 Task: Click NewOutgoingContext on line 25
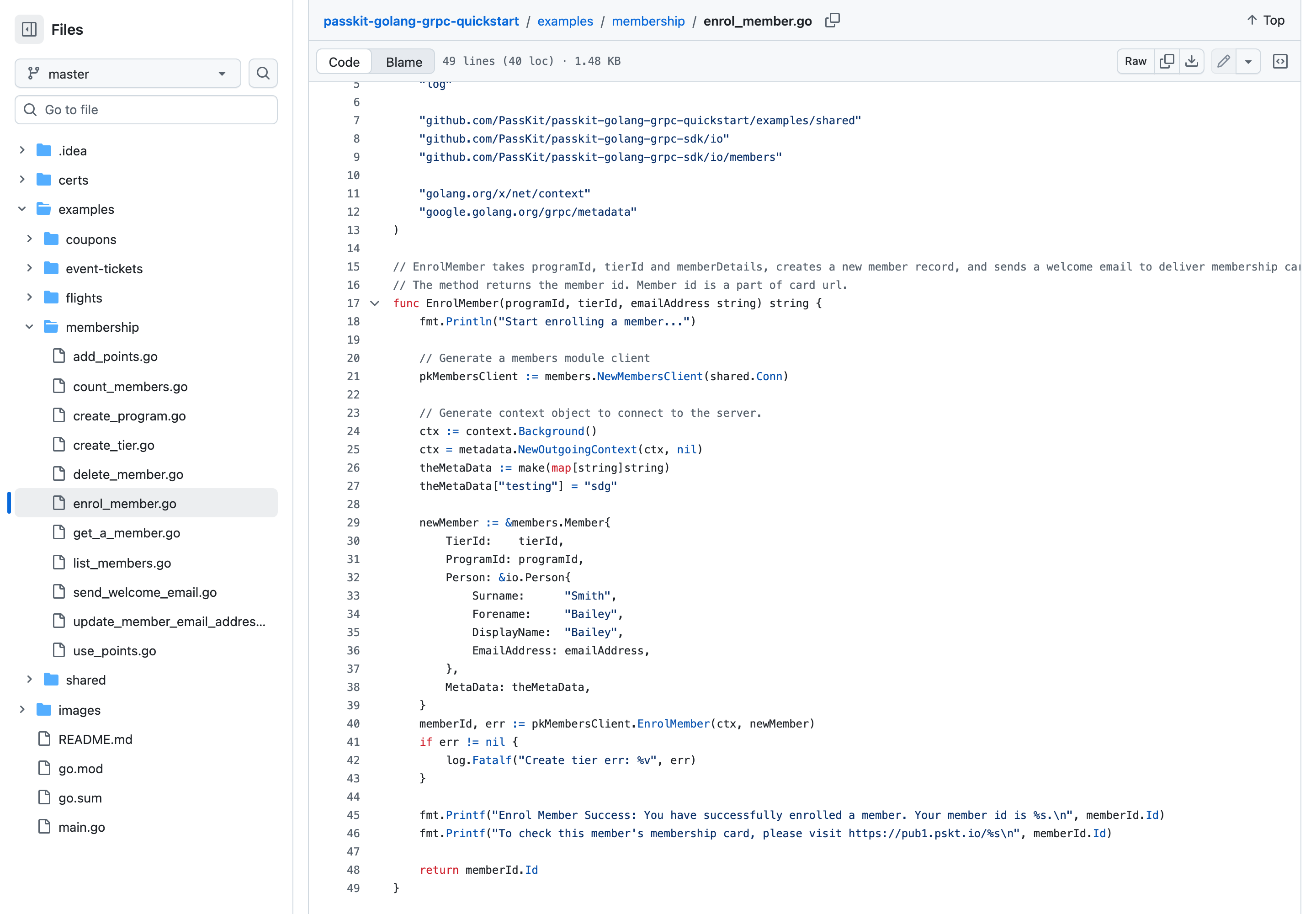tap(577, 450)
